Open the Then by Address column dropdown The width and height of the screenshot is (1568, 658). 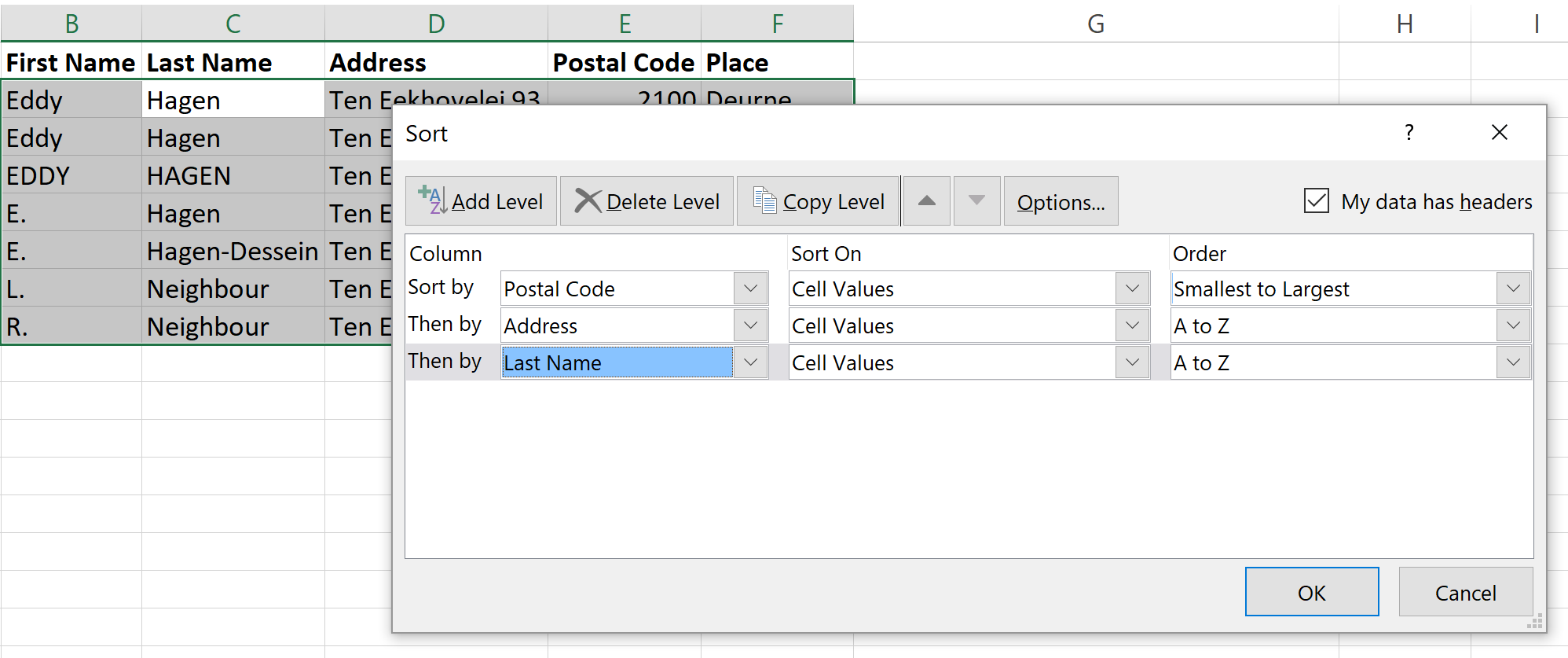coord(751,325)
